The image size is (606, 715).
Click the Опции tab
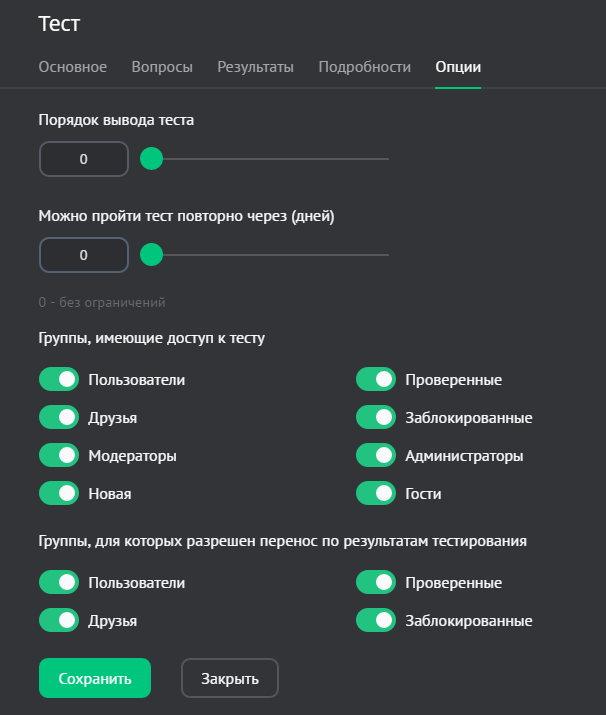458,67
